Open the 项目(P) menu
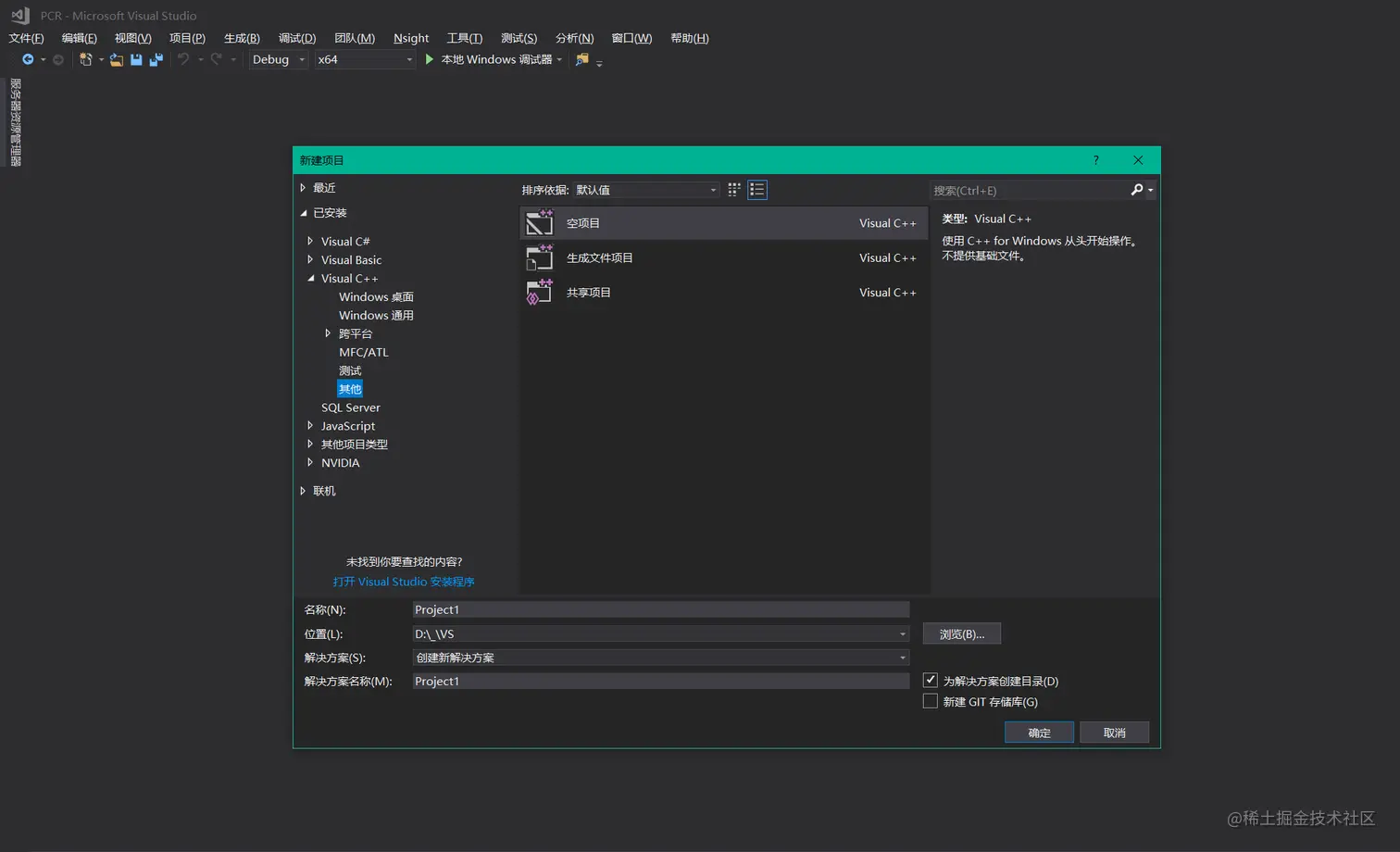Image resolution: width=1400 pixels, height=852 pixels. 187,38
